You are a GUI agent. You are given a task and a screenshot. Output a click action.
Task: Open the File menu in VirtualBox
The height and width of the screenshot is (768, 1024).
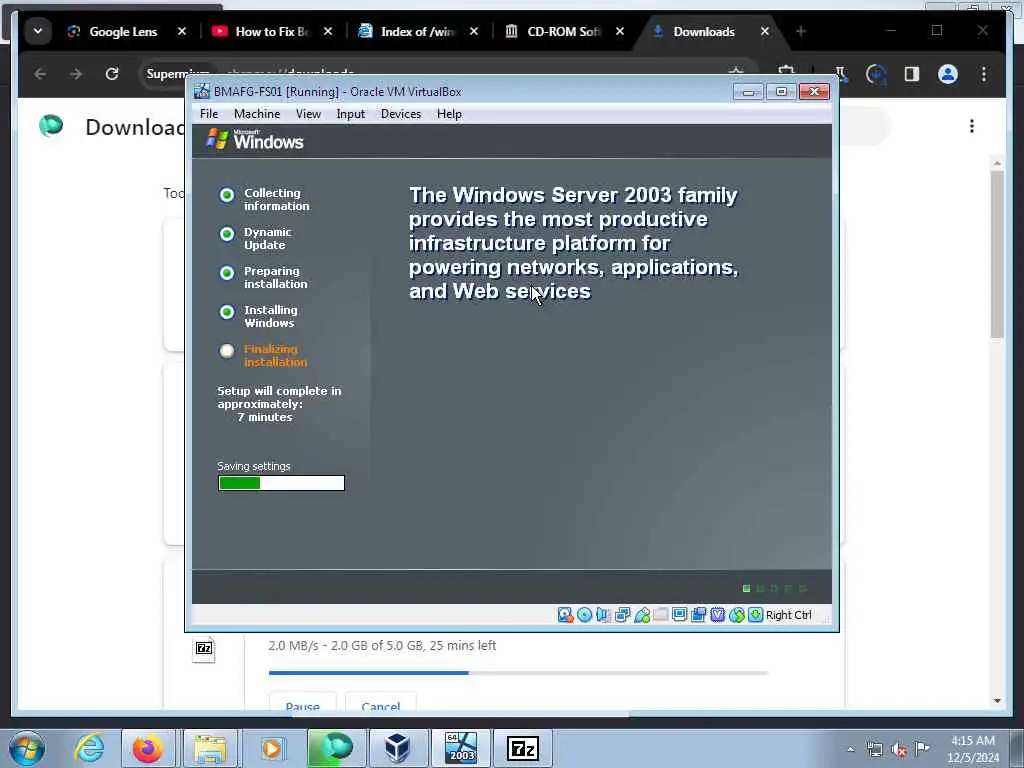click(209, 114)
